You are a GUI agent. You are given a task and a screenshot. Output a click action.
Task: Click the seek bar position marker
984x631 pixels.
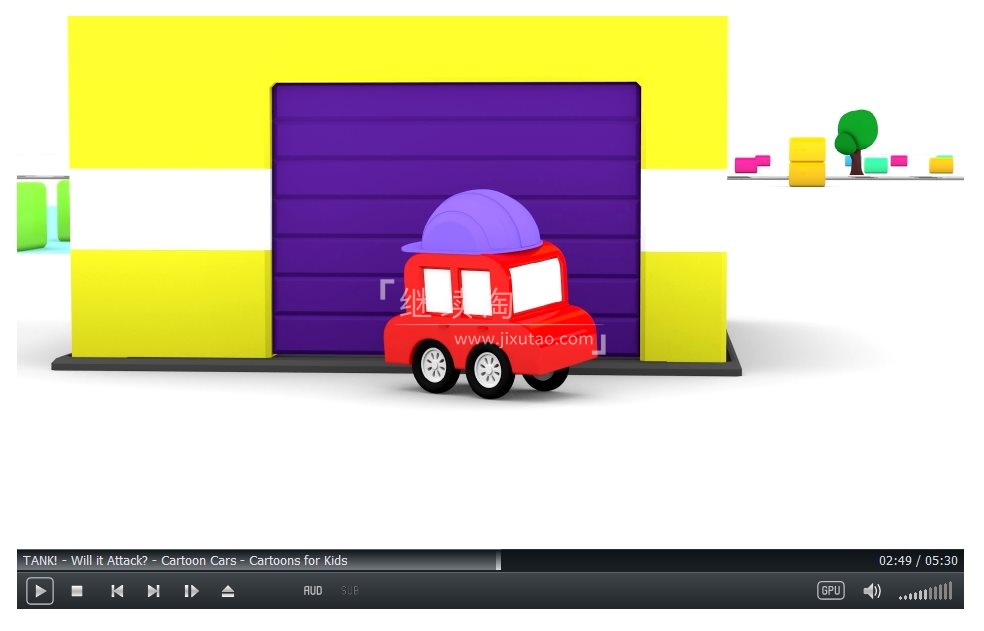point(498,560)
